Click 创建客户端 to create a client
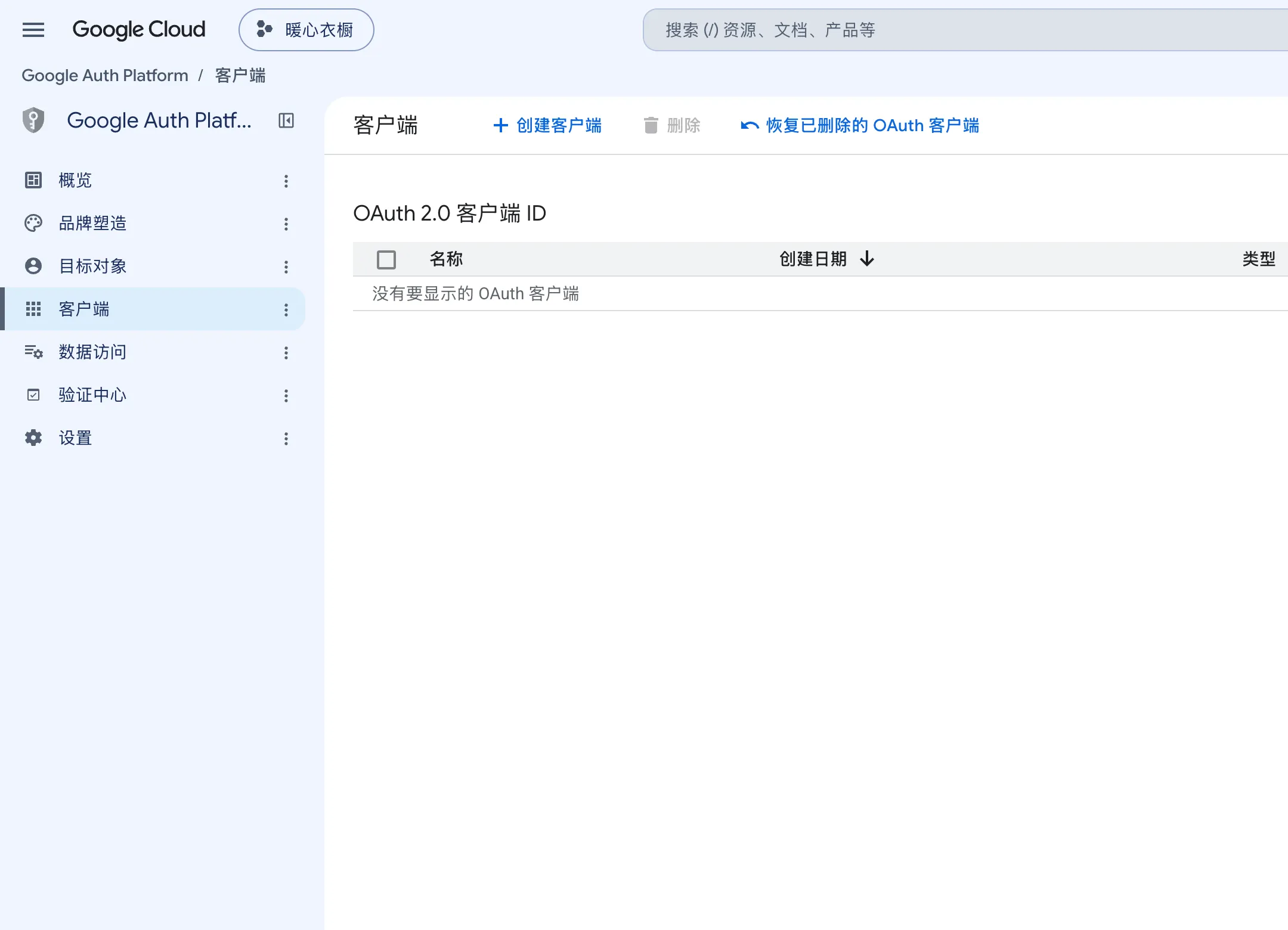This screenshot has width=1288, height=930. pyautogui.click(x=547, y=125)
